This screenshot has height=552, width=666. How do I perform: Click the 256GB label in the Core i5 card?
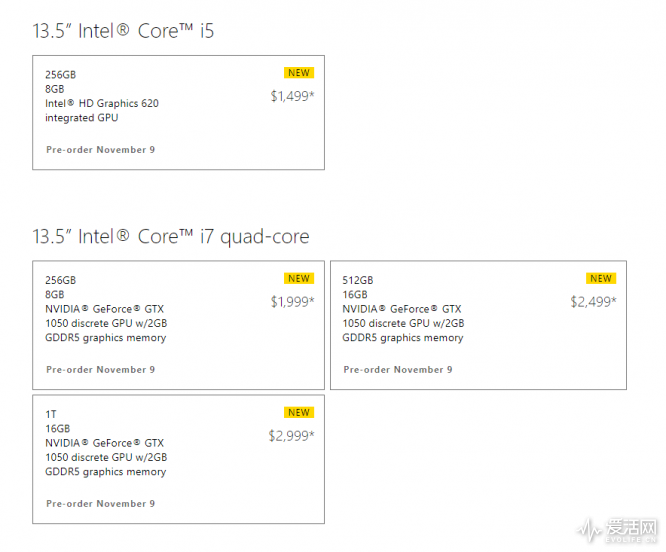pos(60,74)
